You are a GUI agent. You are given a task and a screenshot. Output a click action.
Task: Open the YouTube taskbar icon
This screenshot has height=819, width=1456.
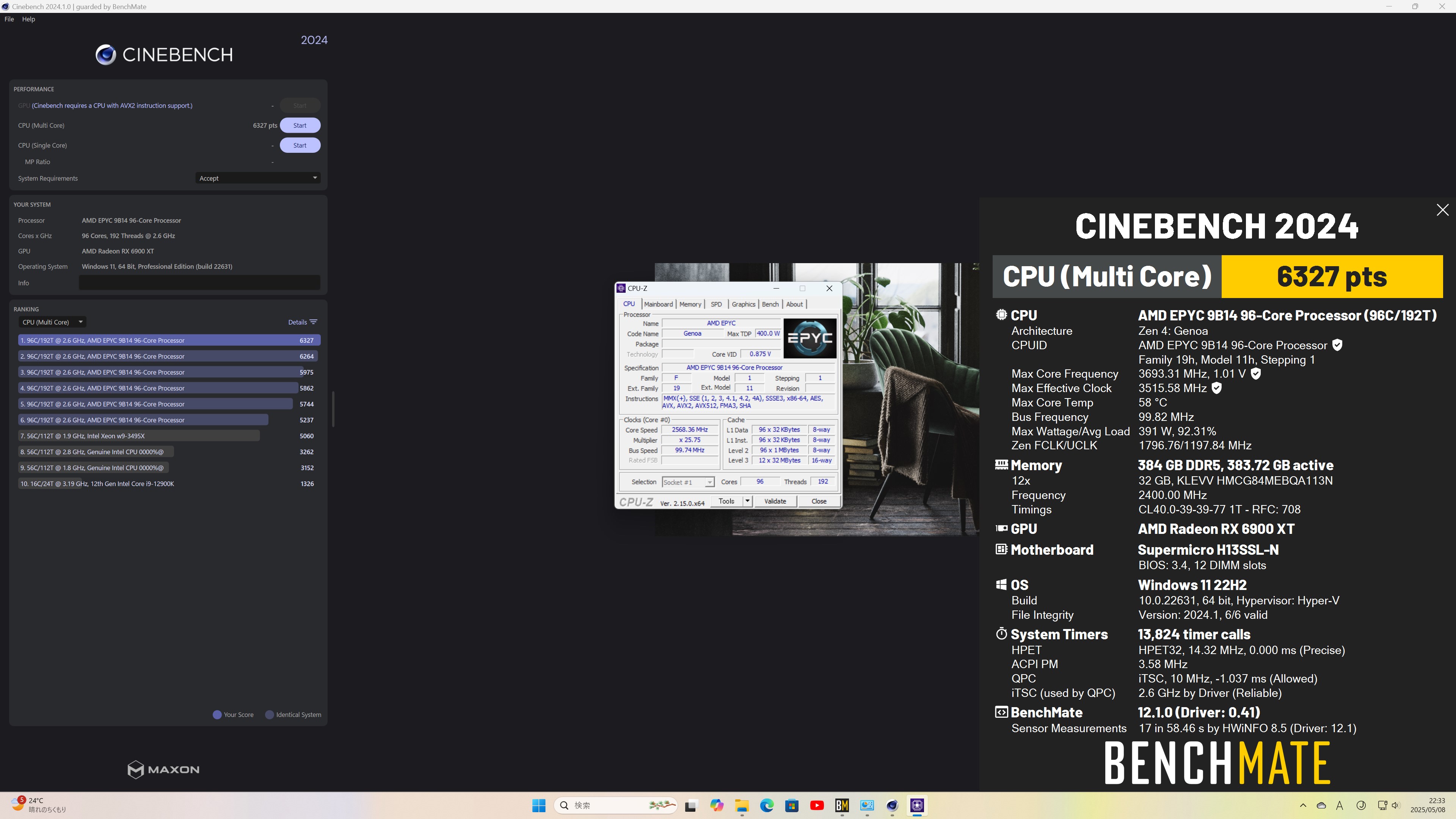coord(817,805)
